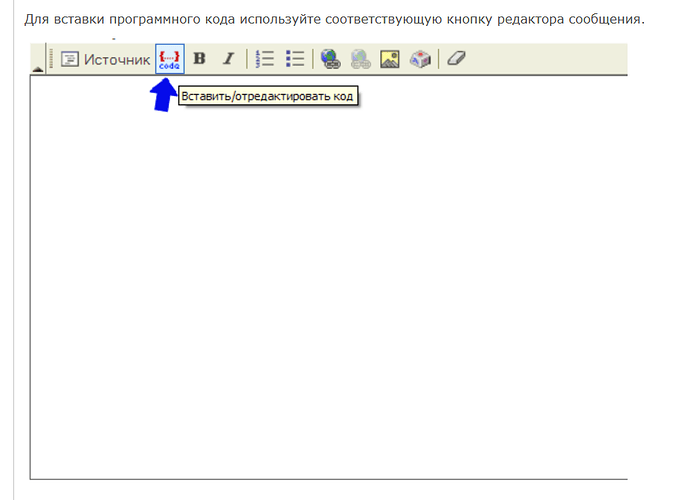
Task: Switch to Источник source view
Action: (105, 59)
